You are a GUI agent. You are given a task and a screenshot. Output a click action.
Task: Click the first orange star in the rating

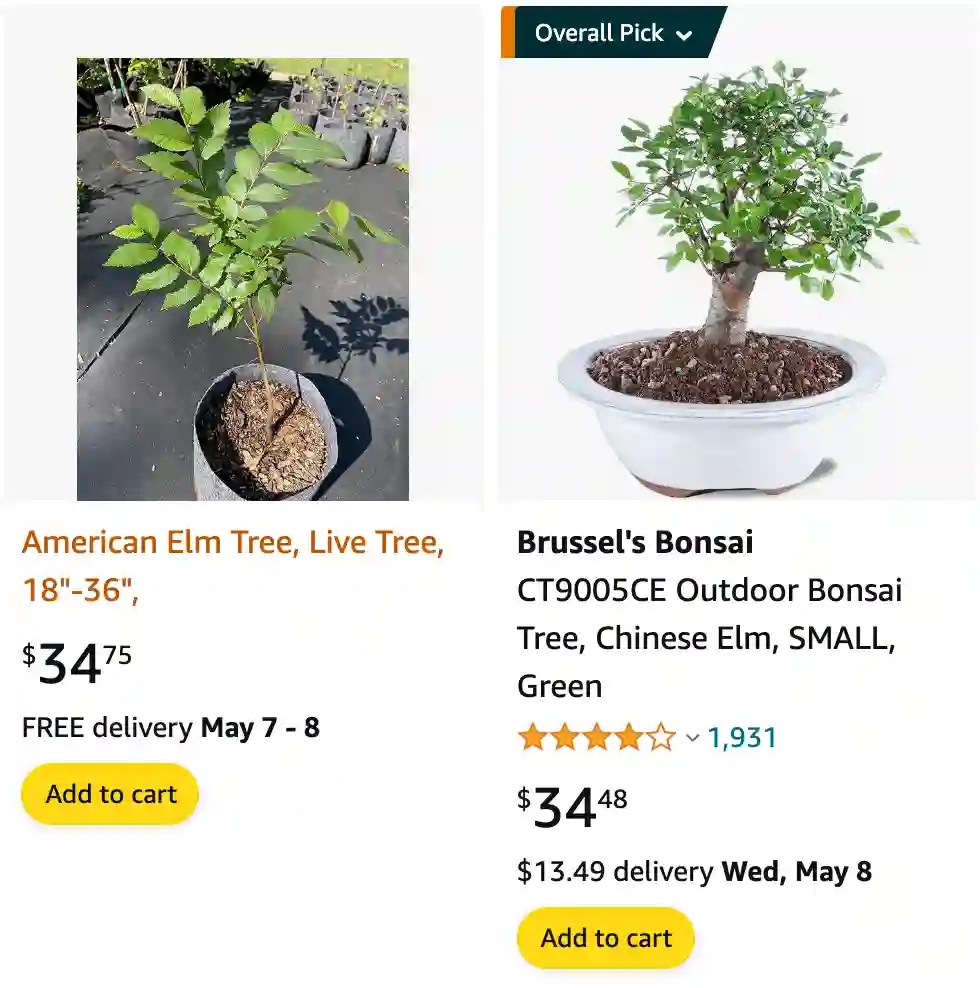tap(530, 737)
